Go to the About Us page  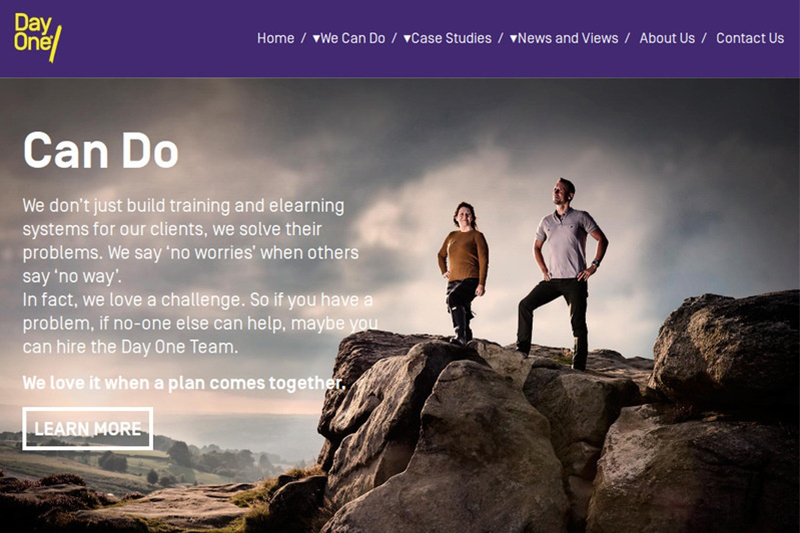[667, 38]
